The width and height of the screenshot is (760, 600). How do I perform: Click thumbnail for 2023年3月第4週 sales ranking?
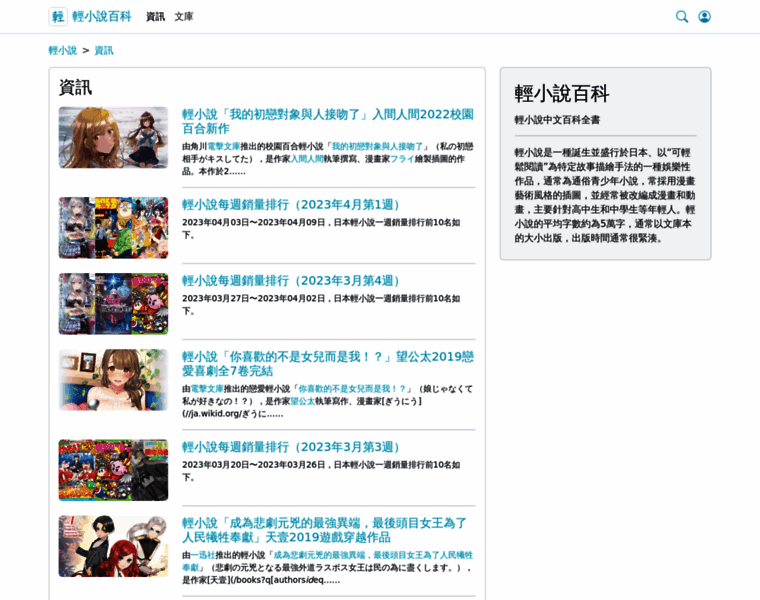click(113, 304)
